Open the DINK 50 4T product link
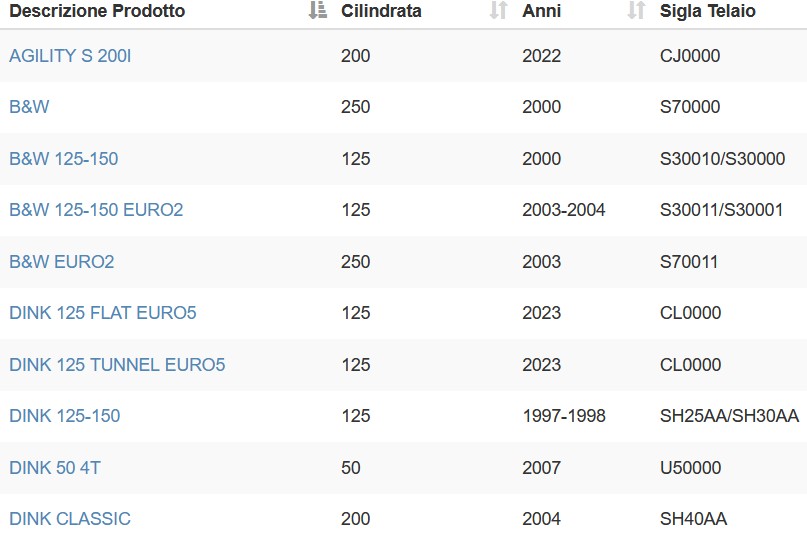807x533 pixels. (x=55, y=468)
